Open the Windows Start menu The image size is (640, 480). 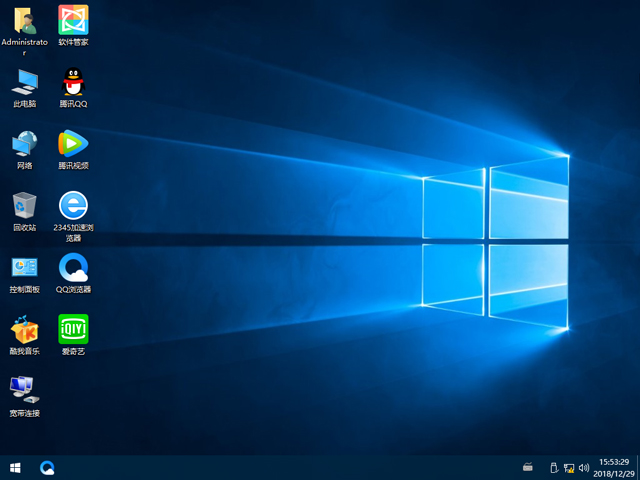(x=15, y=467)
